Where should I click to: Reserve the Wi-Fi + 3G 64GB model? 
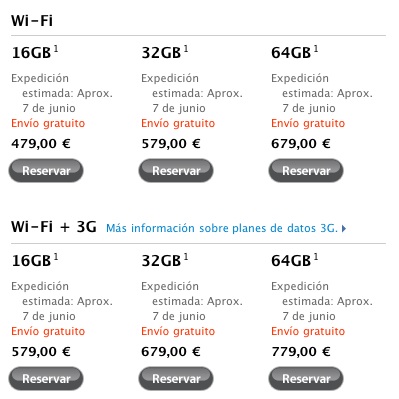(306, 378)
